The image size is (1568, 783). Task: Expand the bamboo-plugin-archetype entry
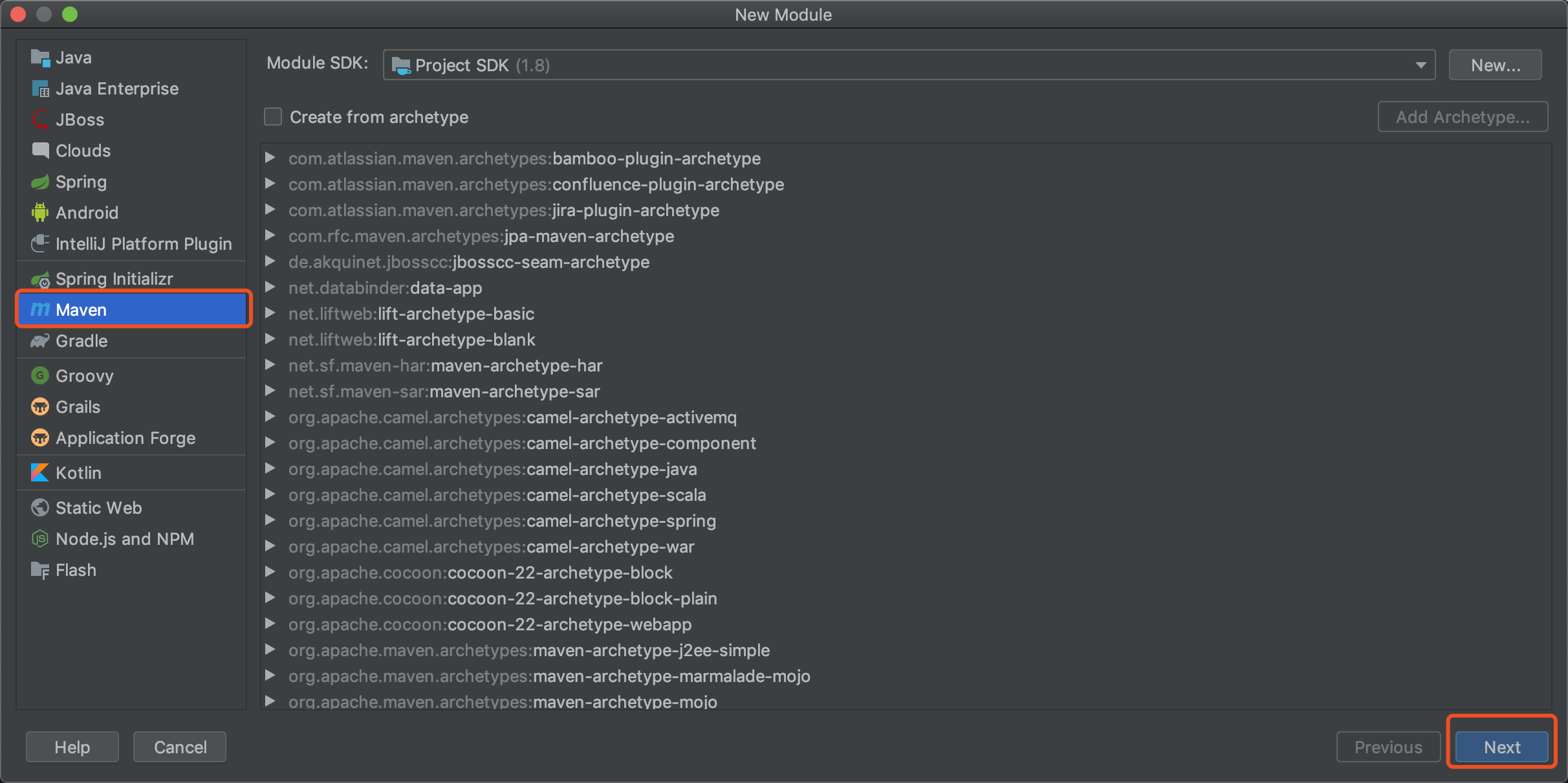point(270,158)
